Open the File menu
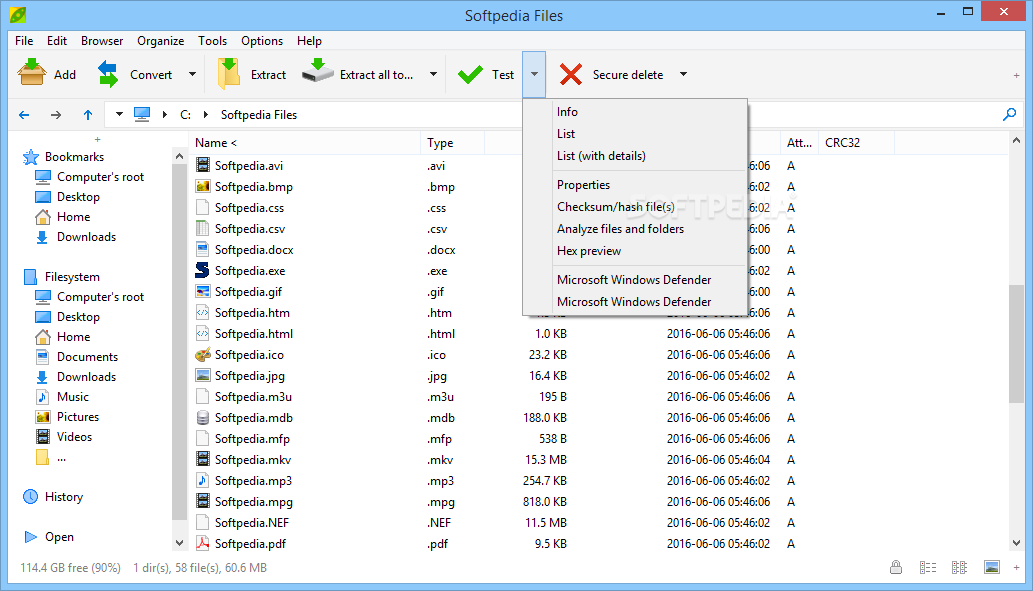This screenshot has width=1033, height=591. [24, 41]
